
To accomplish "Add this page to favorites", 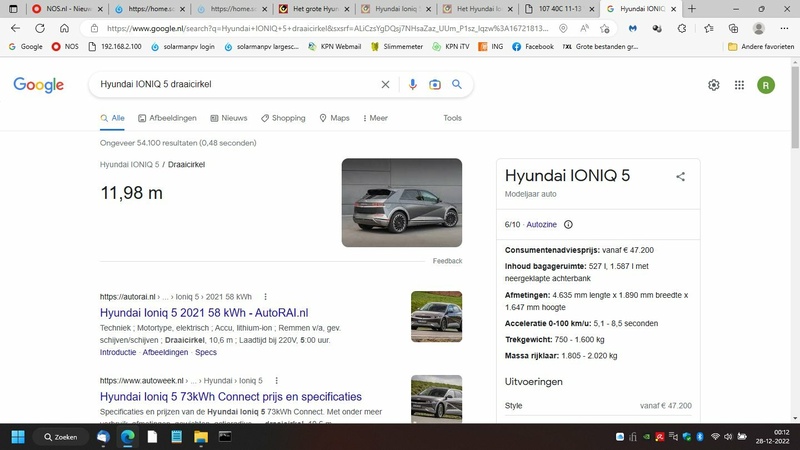I will 605,29.
